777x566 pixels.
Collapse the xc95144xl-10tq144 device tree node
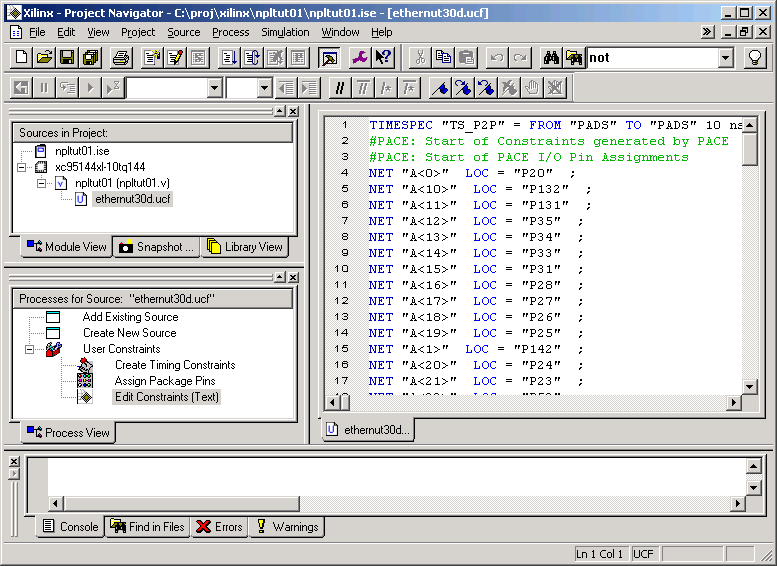22,167
